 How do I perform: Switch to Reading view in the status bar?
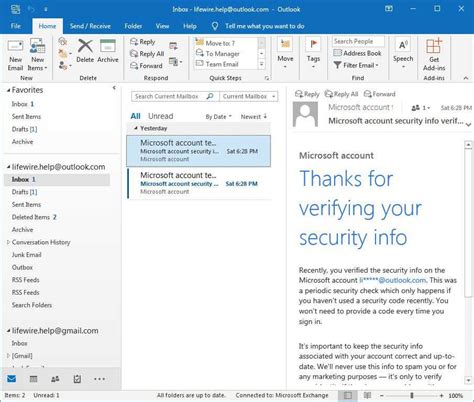click(x=367, y=395)
